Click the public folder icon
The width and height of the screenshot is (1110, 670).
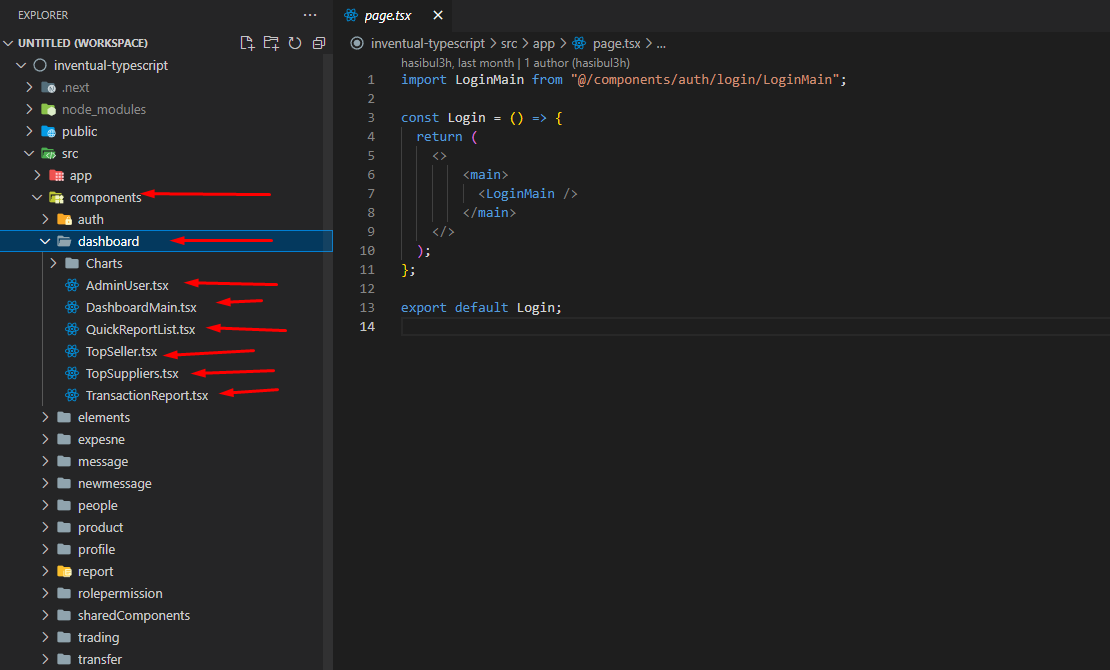coord(49,132)
